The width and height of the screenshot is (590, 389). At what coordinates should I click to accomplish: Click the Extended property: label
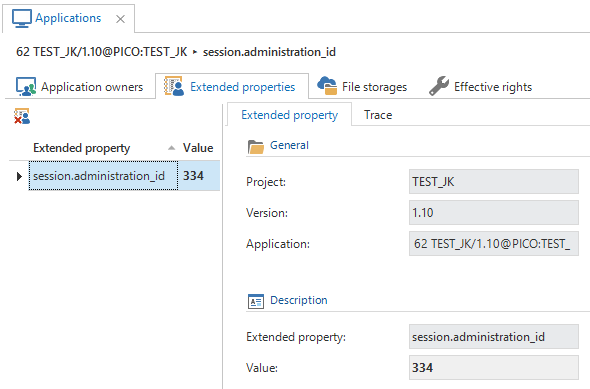(x=296, y=337)
